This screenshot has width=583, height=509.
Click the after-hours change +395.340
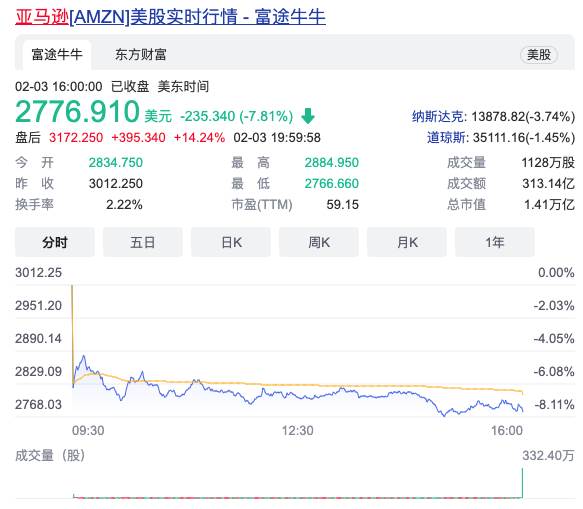click(138, 138)
